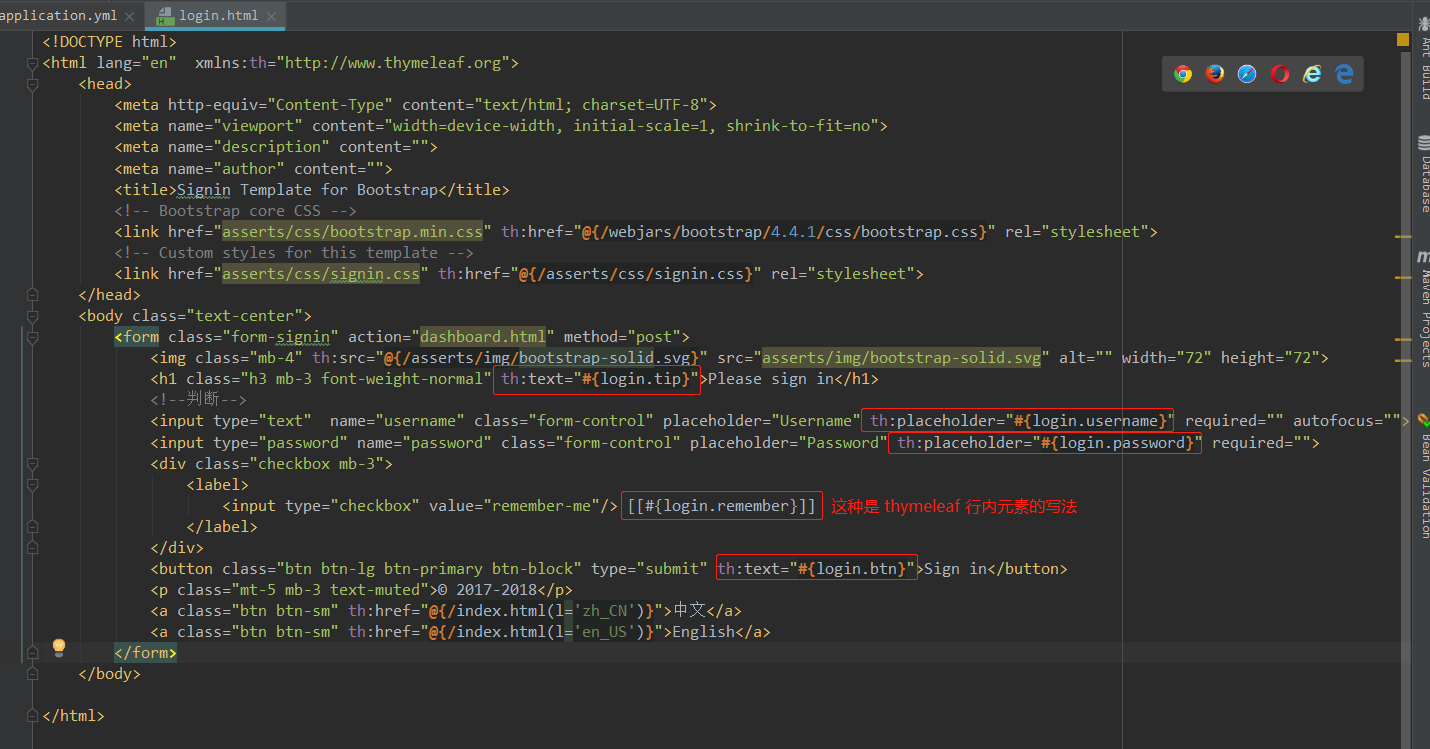
Task: Click the "<!--判断-->" comment
Action: 199,400
